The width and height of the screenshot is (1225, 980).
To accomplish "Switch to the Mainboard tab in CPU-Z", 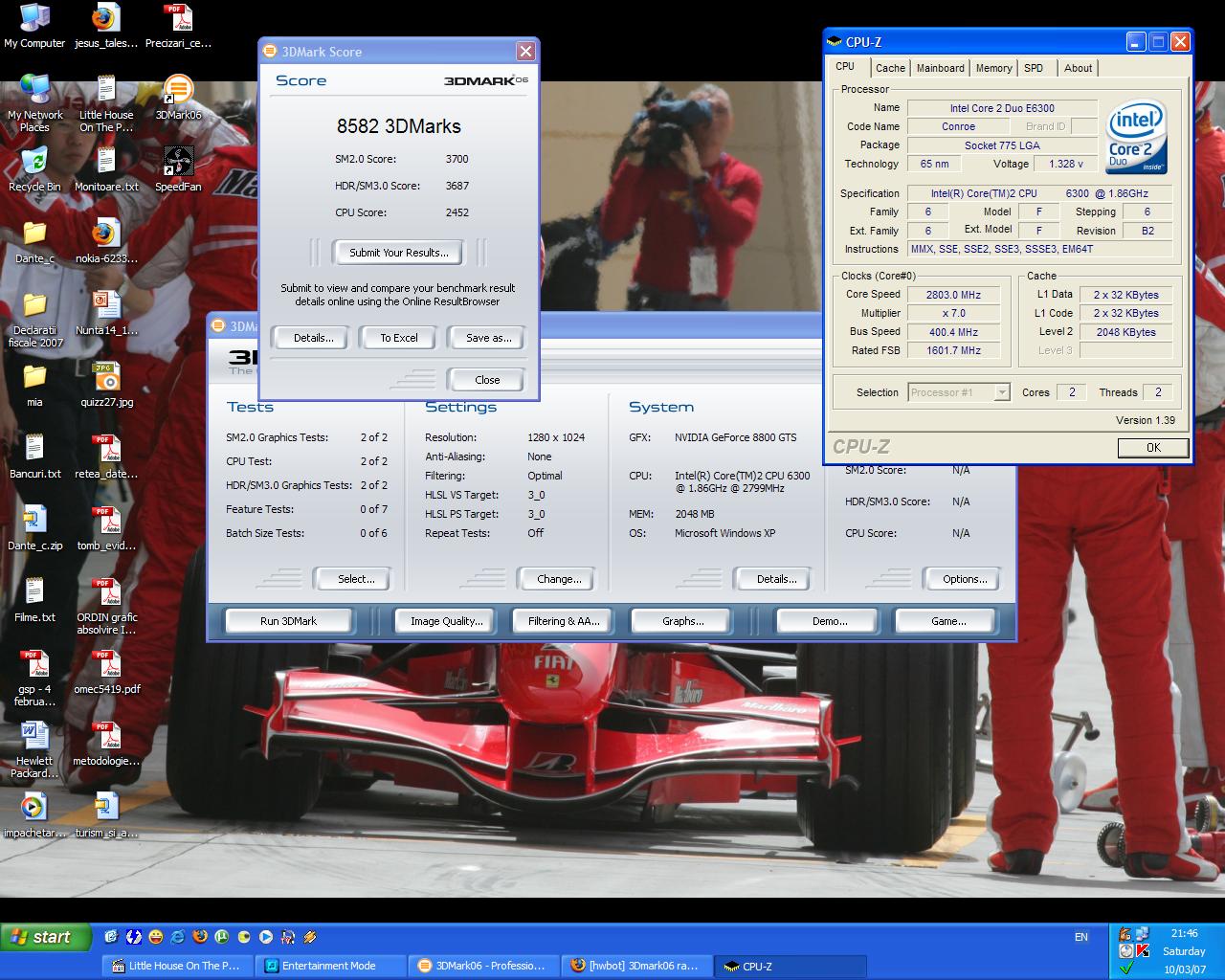I will click(940, 68).
